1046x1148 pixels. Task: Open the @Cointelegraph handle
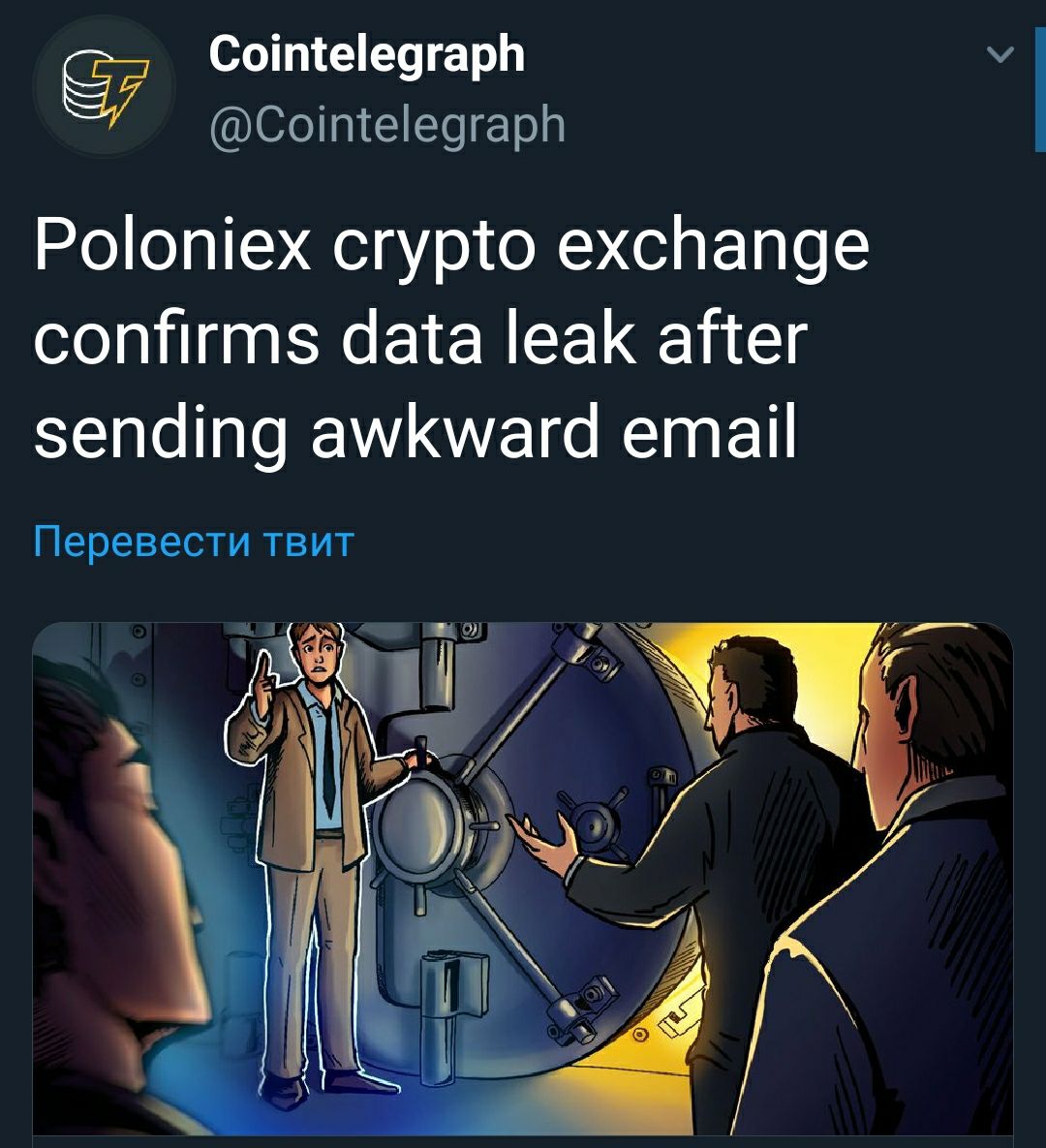pyautogui.click(x=387, y=124)
